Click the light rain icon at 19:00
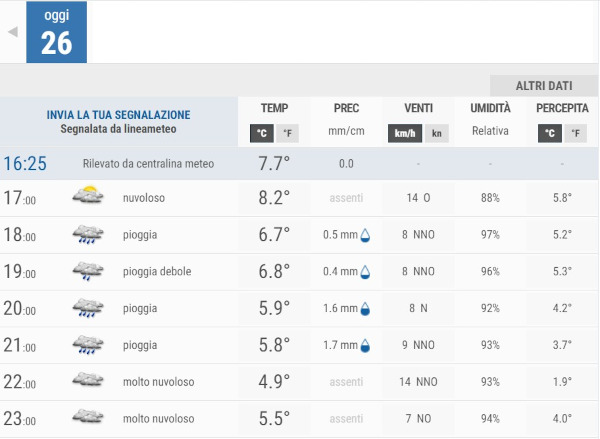The width and height of the screenshot is (600, 439). tap(88, 272)
